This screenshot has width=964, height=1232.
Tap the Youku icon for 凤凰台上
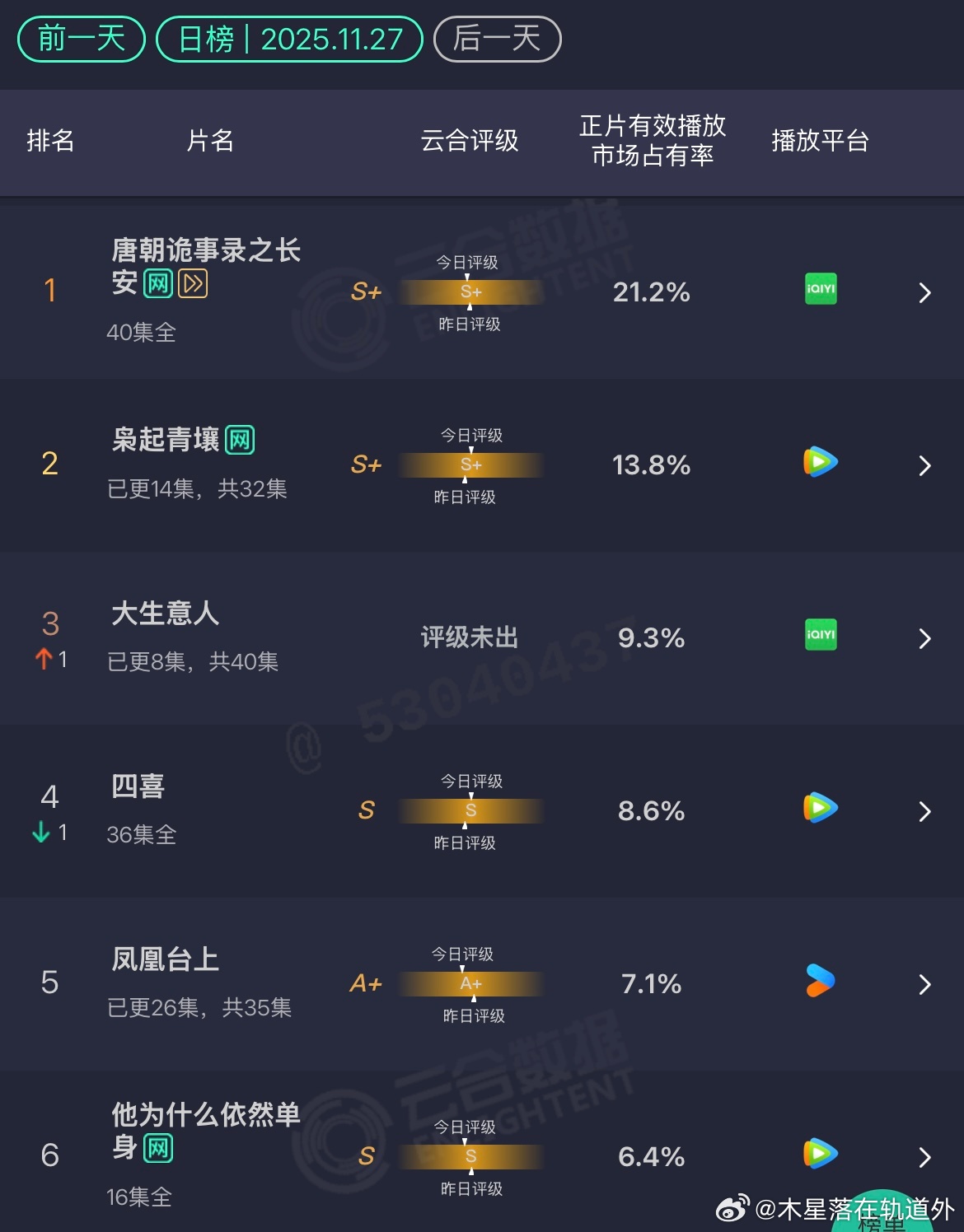point(821,981)
